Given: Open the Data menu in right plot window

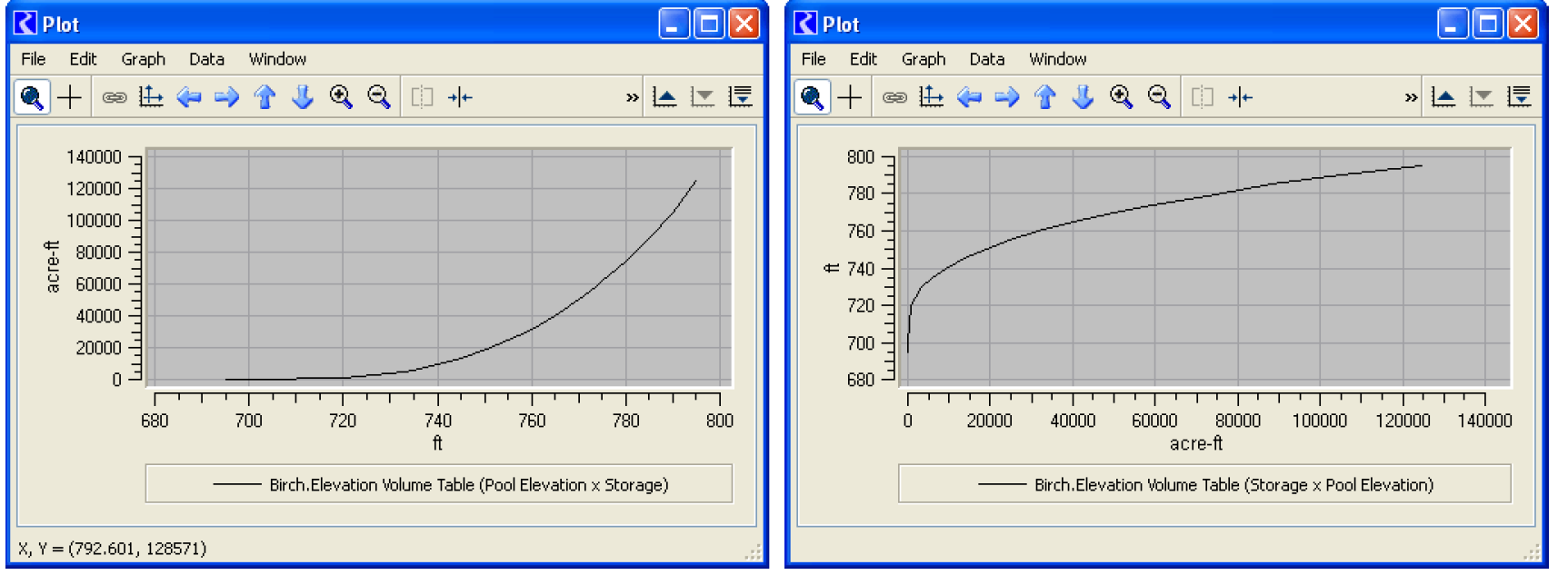Looking at the screenshot, I should click(986, 59).
